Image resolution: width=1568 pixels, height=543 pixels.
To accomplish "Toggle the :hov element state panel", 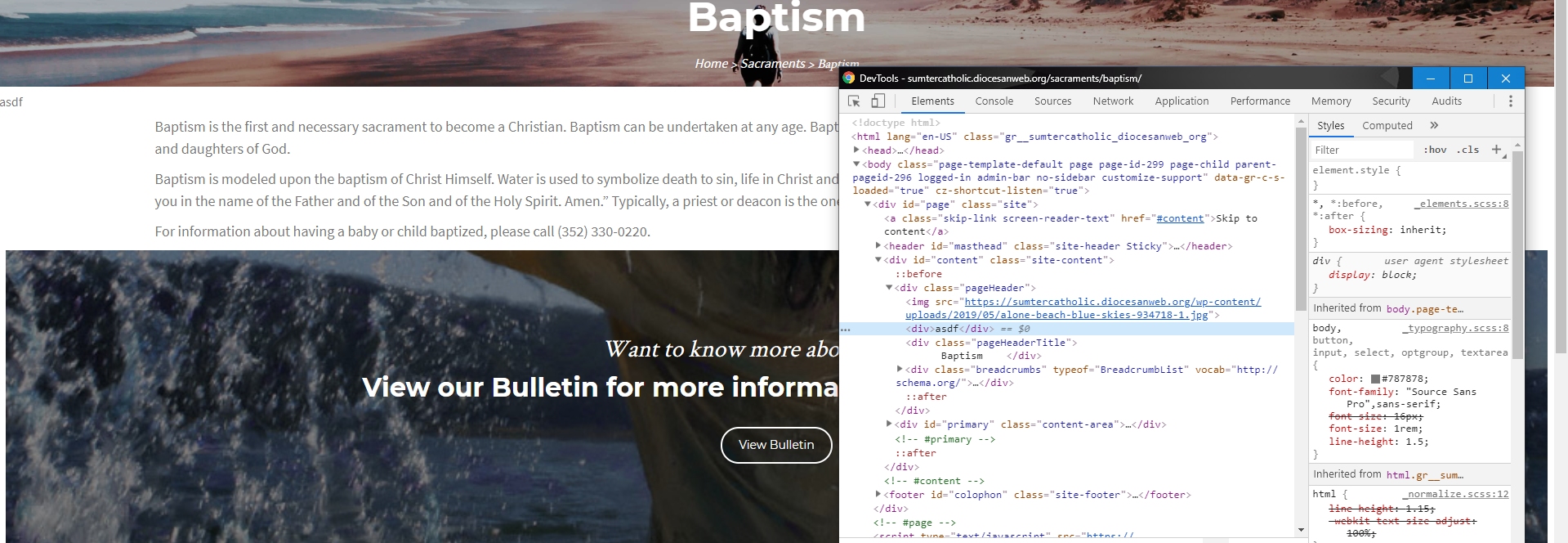I will [x=1435, y=150].
